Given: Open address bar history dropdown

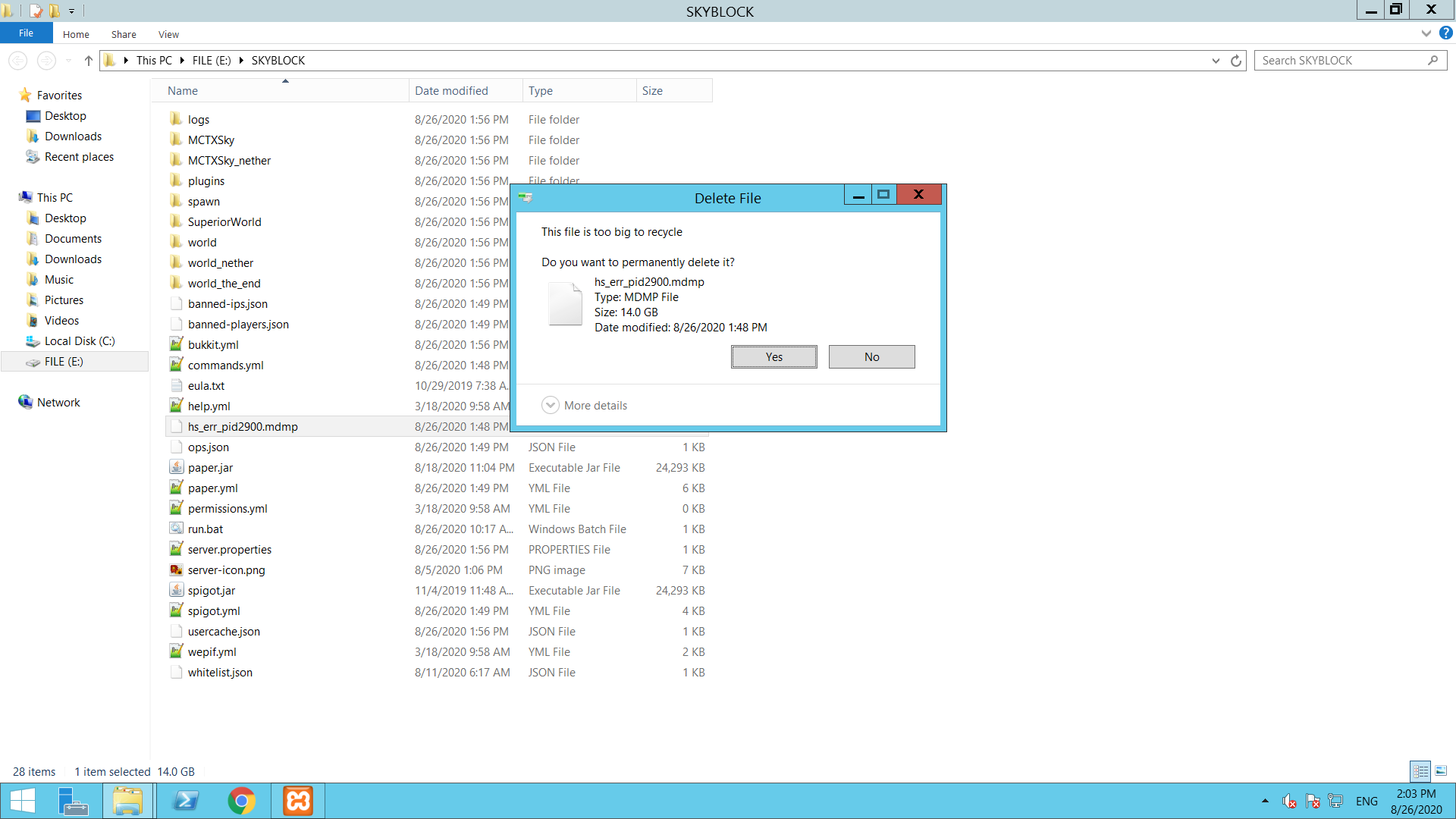Looking at the screenshot, I should (x=1216, y=61).
